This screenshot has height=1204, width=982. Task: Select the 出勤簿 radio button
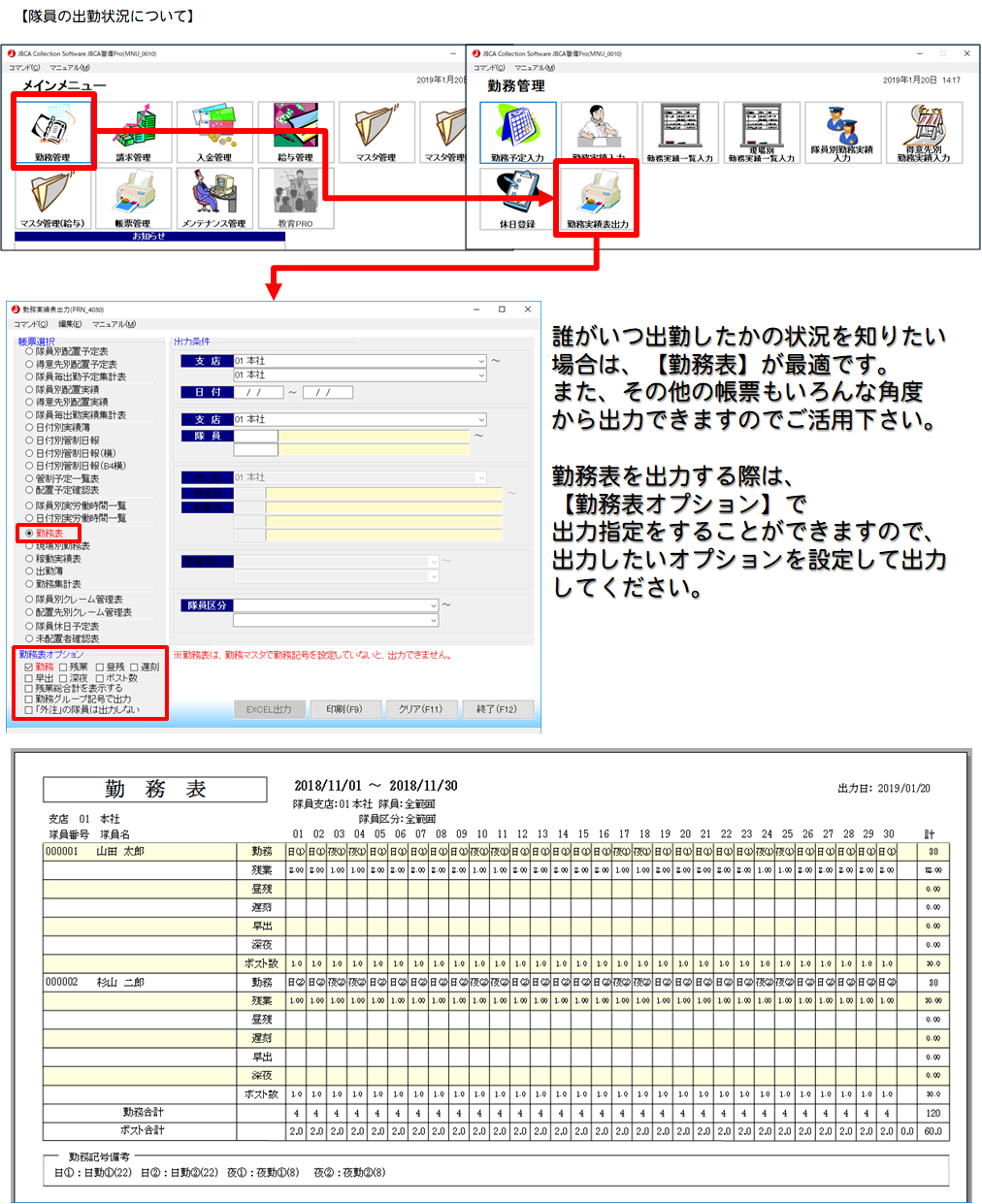click(29, 572)
